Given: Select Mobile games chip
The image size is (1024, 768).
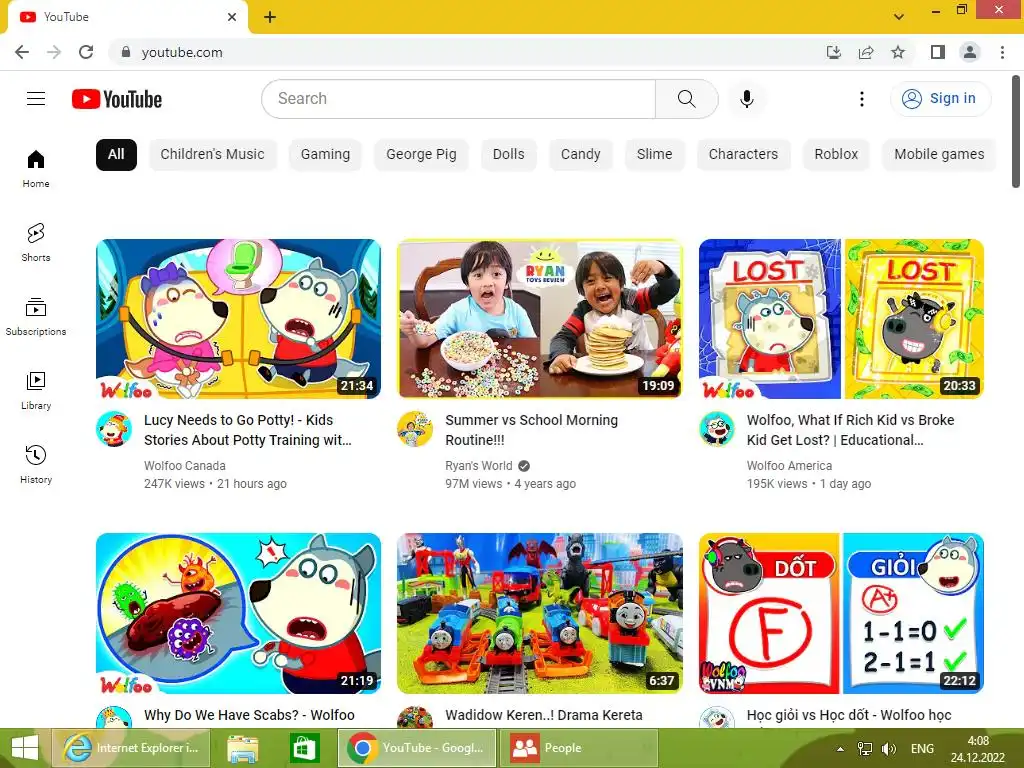Looking at the screenshot, I should [938, 155].
